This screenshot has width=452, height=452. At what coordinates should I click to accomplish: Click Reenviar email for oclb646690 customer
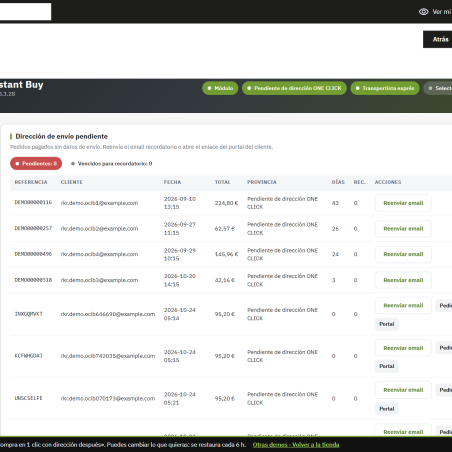click(403, 305)
